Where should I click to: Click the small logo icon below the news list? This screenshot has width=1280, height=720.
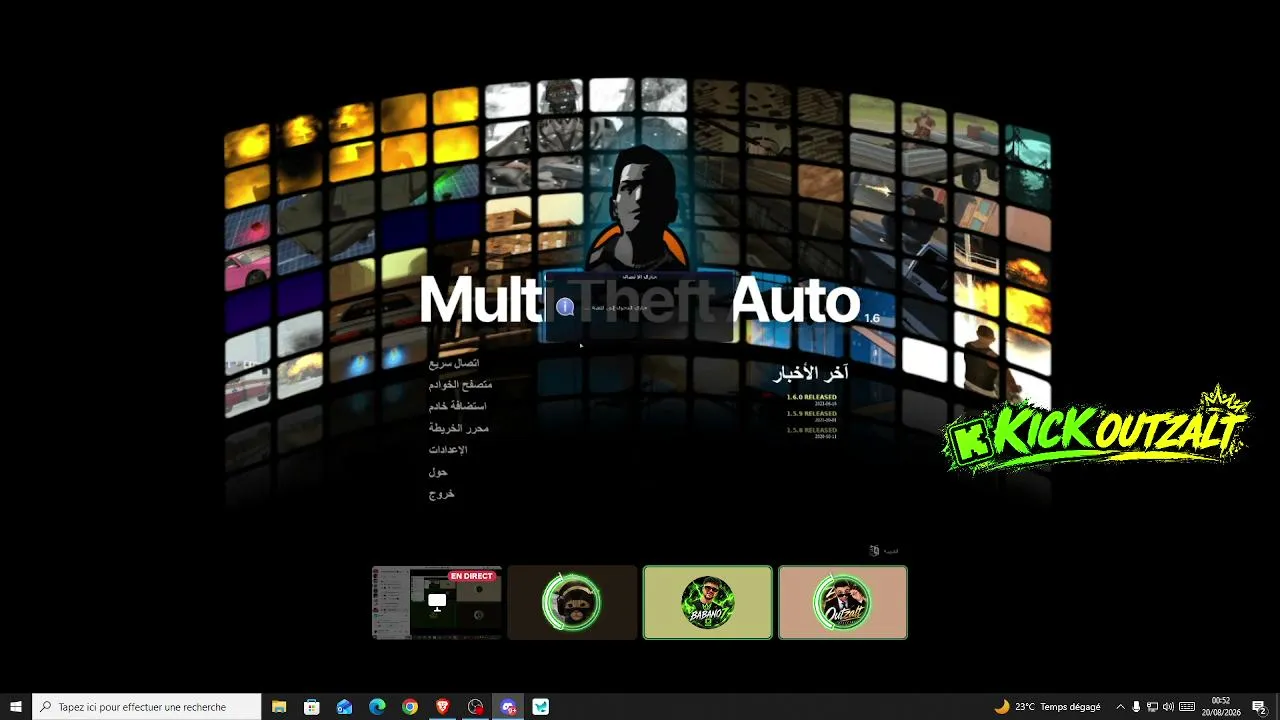tap(874, 551)
